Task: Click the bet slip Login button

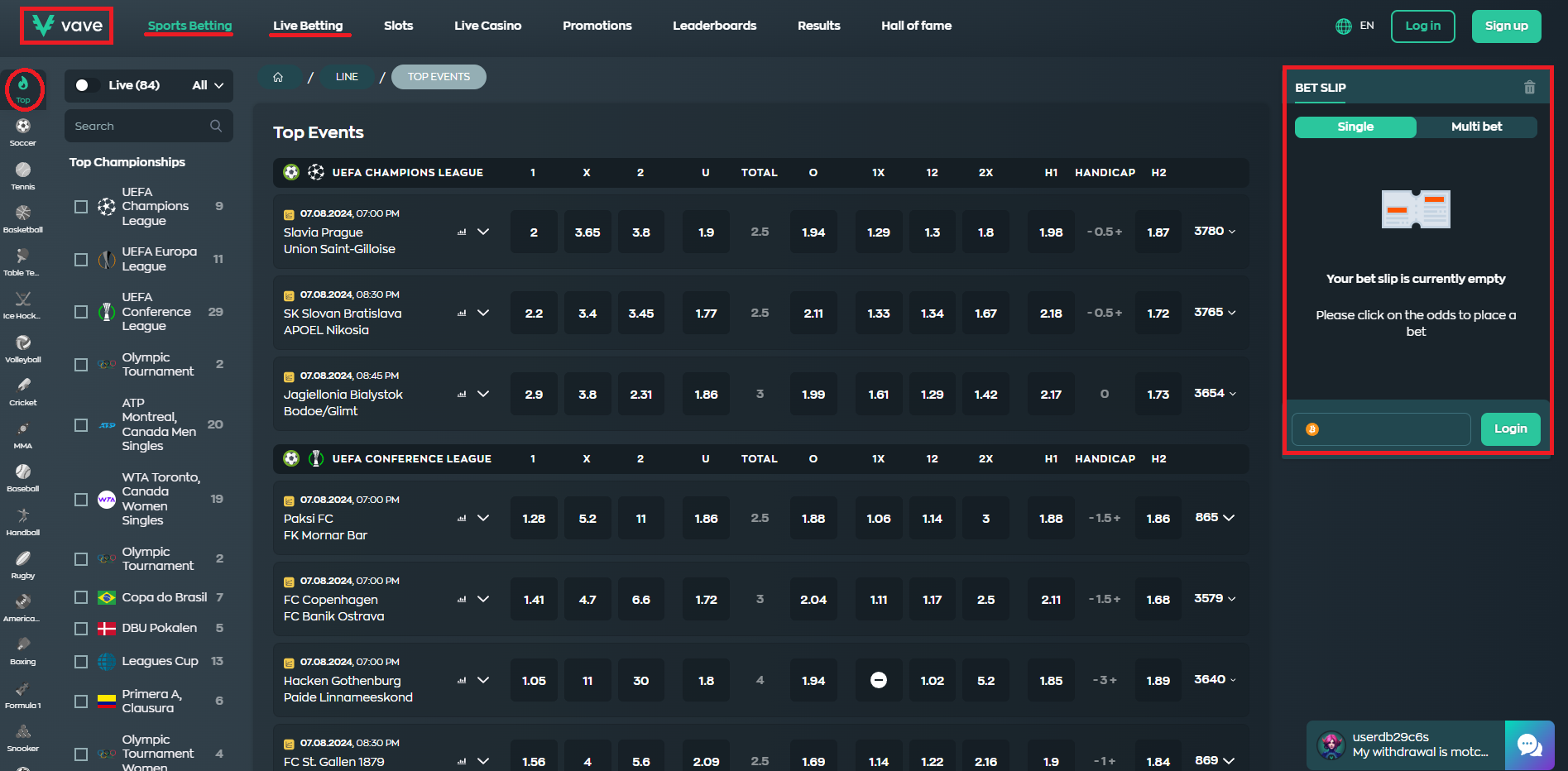Action: coord(1510,429)
